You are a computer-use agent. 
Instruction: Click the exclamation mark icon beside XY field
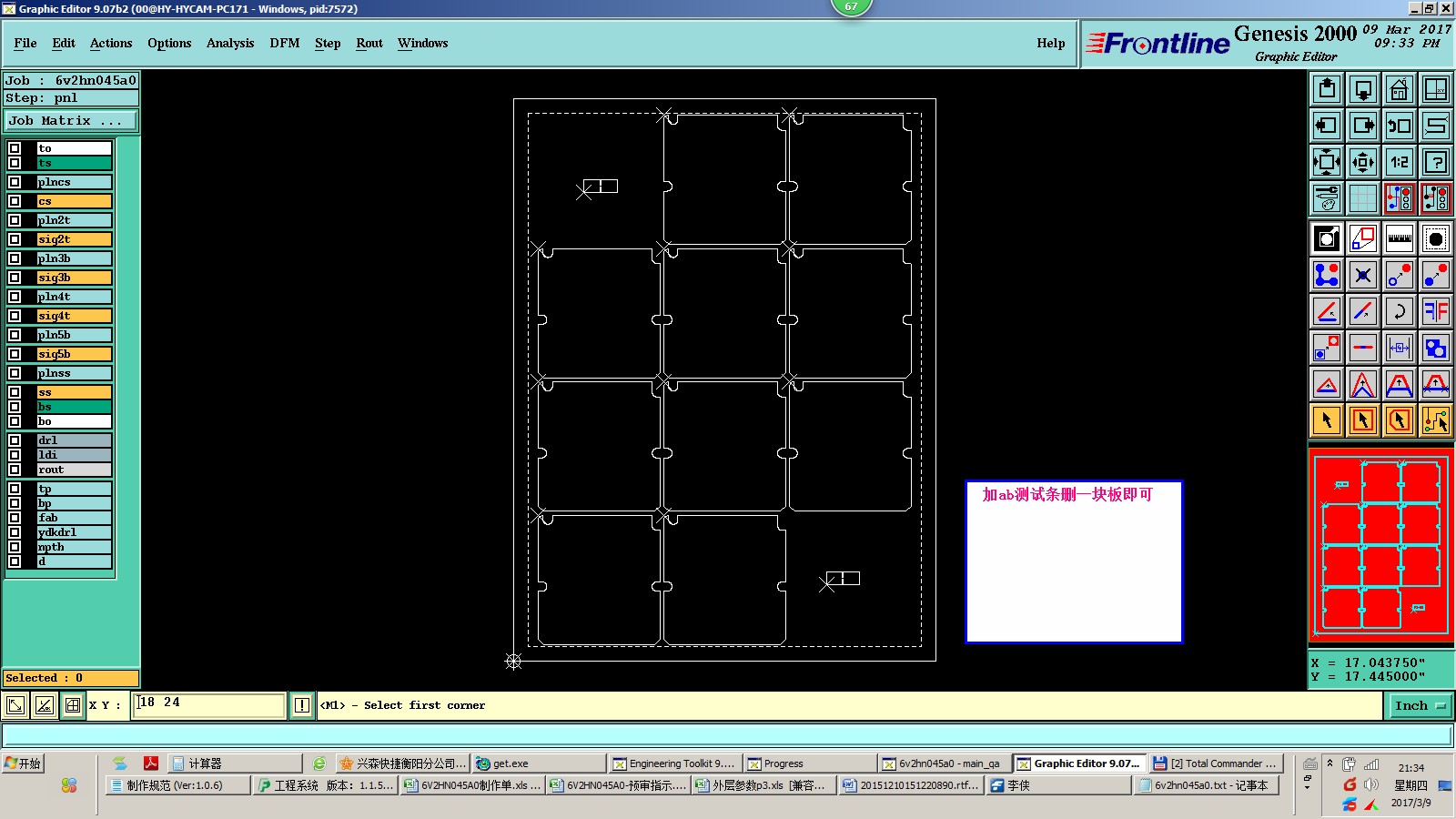[x=302, y=705]
